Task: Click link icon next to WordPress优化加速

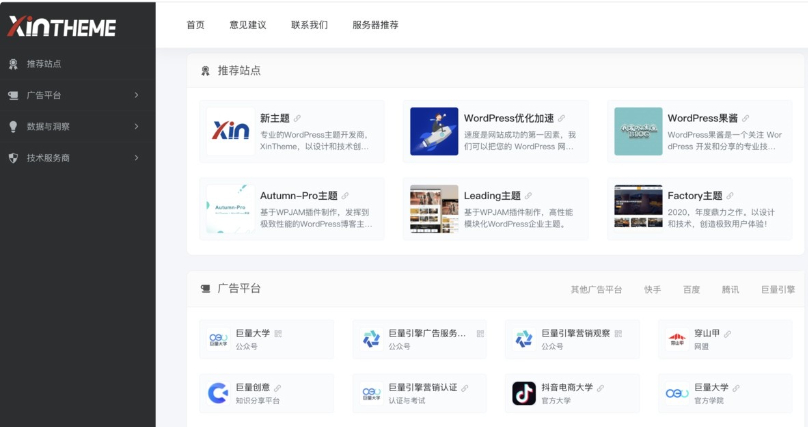Action: [561, 118]
